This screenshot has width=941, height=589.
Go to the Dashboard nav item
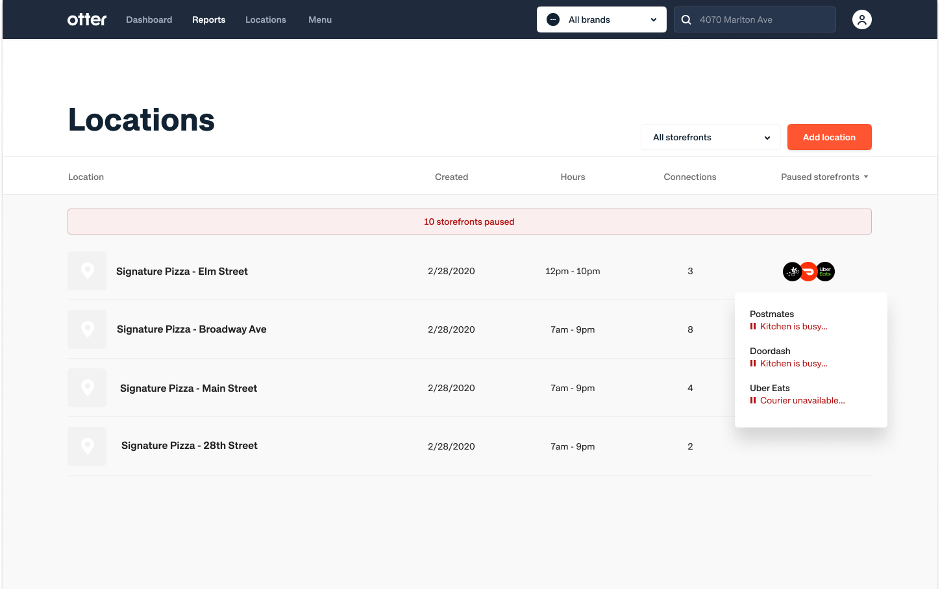click(149, 20)
